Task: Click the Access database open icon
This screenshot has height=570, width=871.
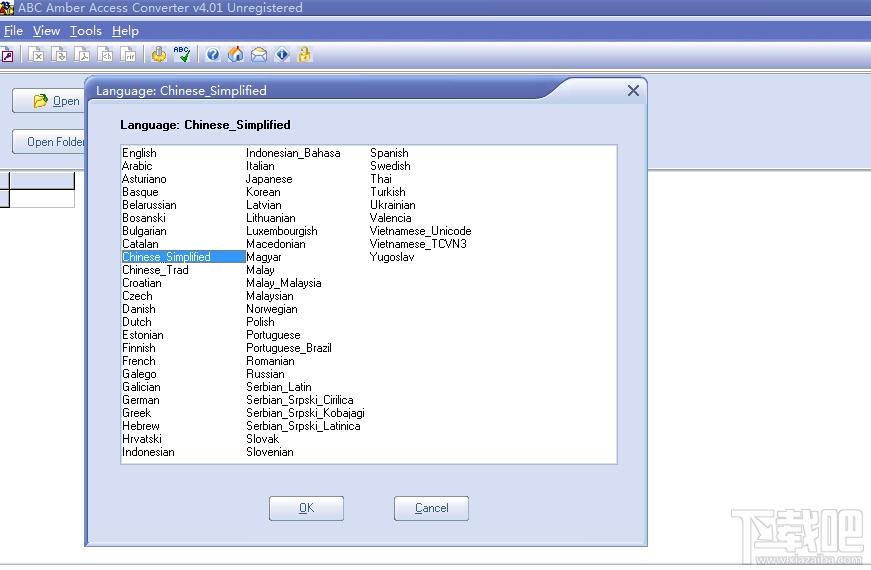Action: pyautogui.click(x=8, y=54)
